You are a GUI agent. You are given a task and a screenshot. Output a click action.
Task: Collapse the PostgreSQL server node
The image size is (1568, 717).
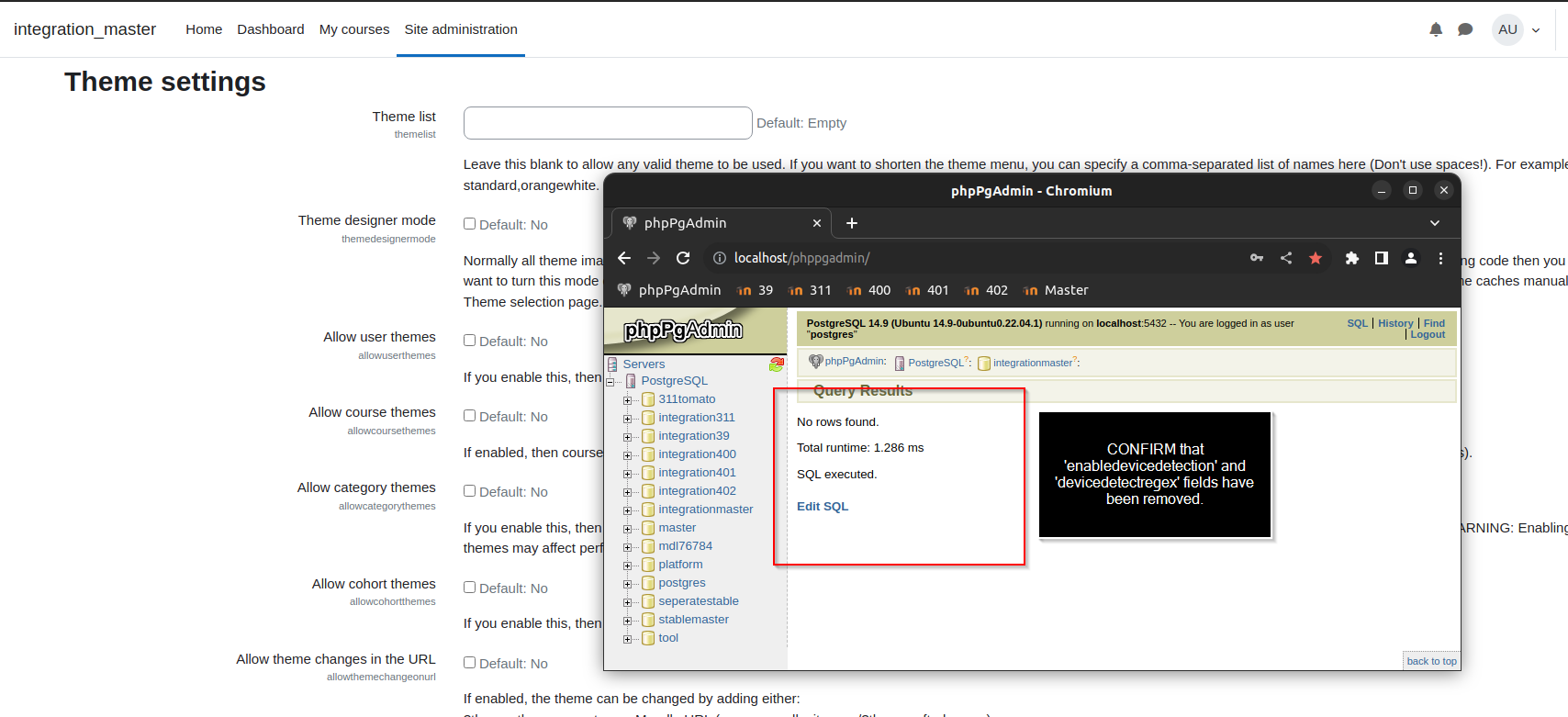coord(610,382)
